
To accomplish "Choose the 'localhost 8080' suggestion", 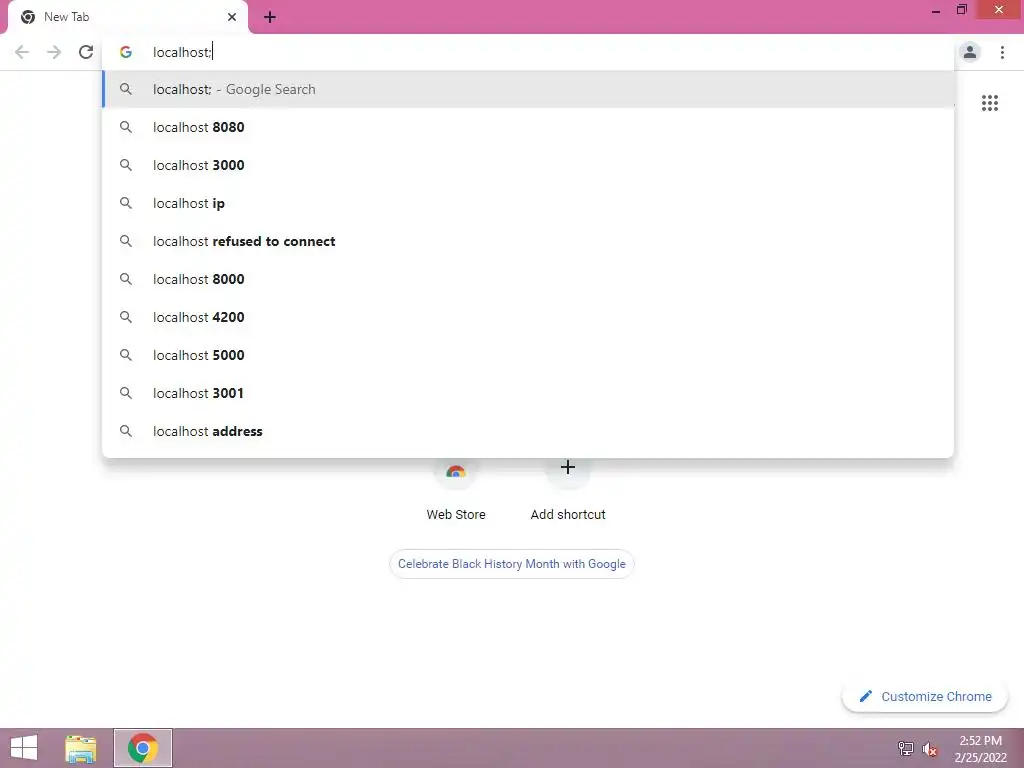I will click(528, 127).
